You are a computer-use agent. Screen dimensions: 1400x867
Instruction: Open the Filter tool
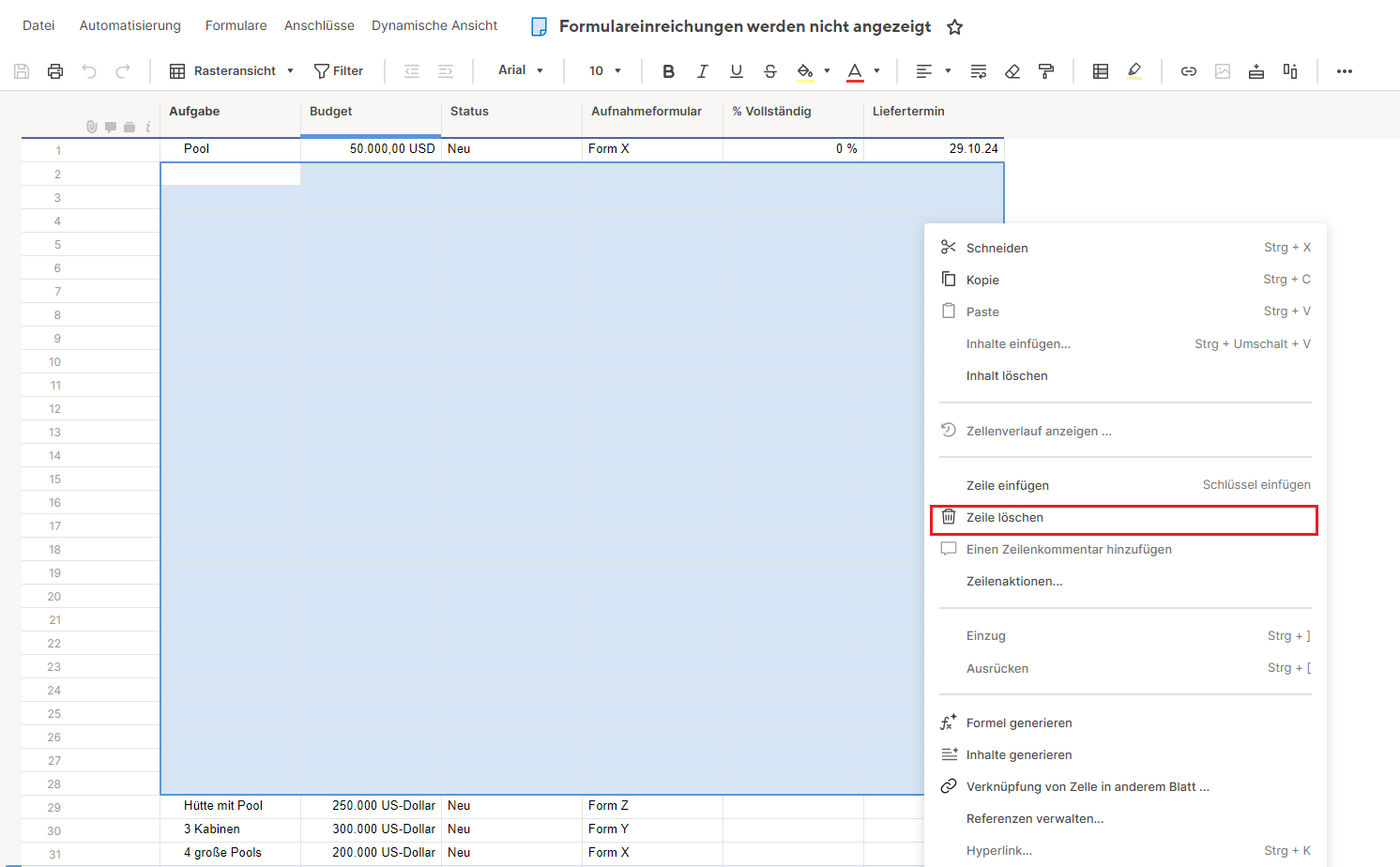(339, 71)
